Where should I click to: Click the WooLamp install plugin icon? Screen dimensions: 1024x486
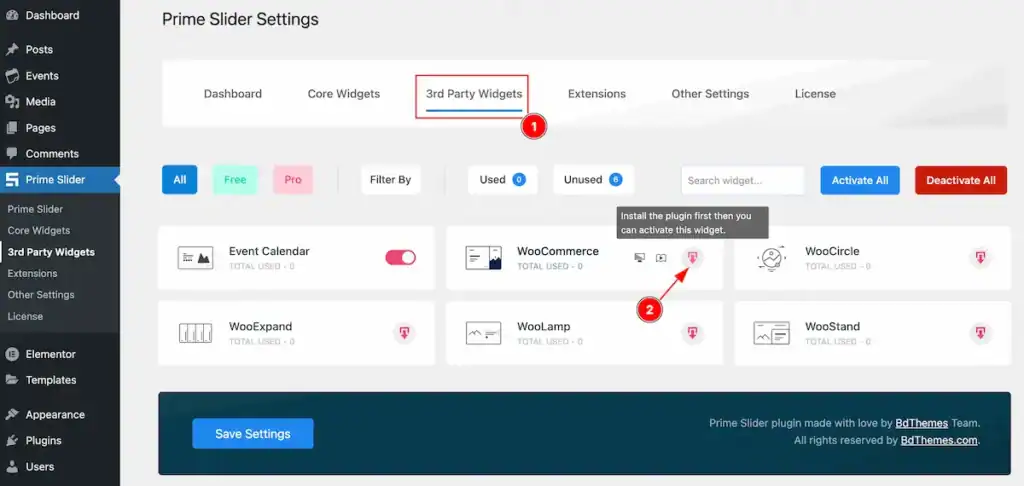(x=693, y=333)
